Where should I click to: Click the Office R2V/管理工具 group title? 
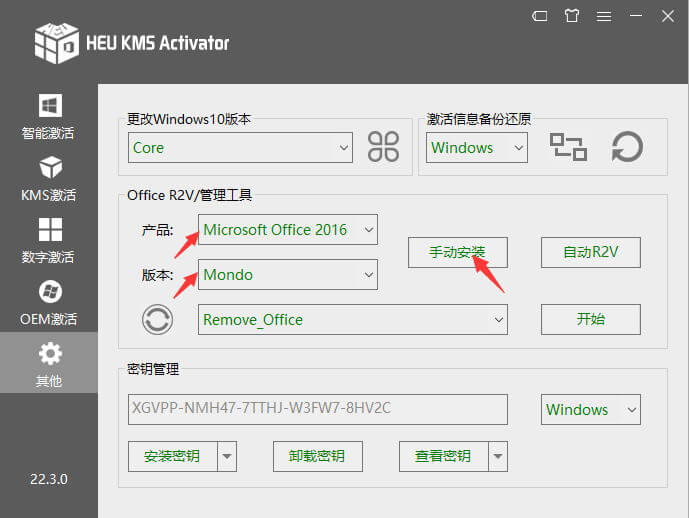click(189, 195)
